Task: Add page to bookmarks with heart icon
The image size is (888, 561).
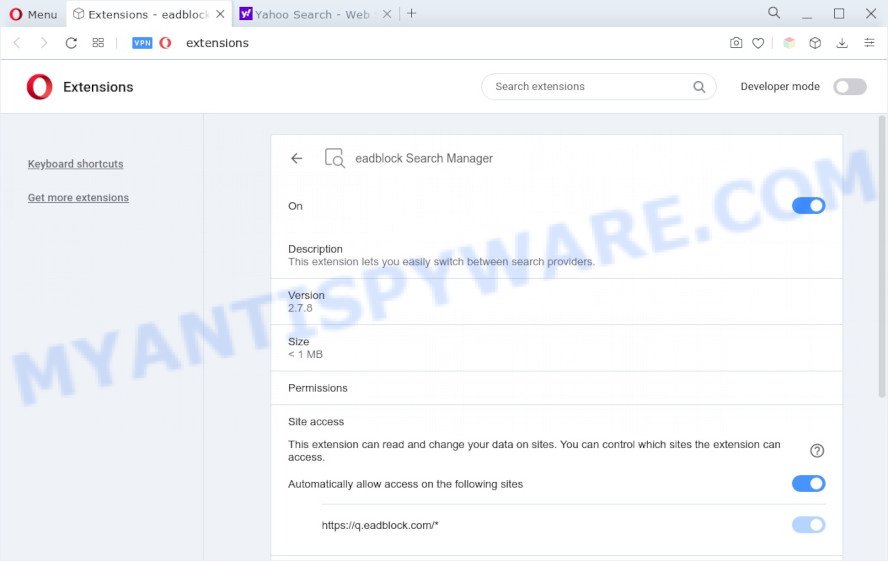Action: (x=758, y=43)
